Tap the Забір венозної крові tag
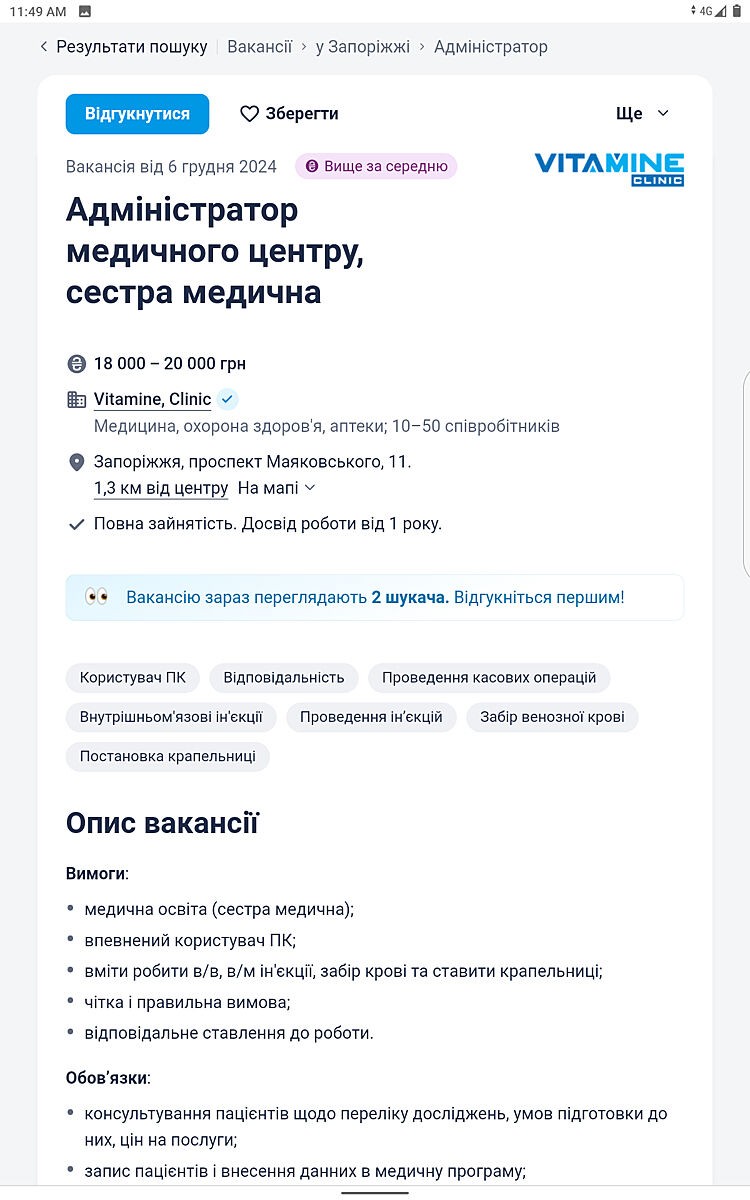750x1200 pixels. (x=552, y=717)
